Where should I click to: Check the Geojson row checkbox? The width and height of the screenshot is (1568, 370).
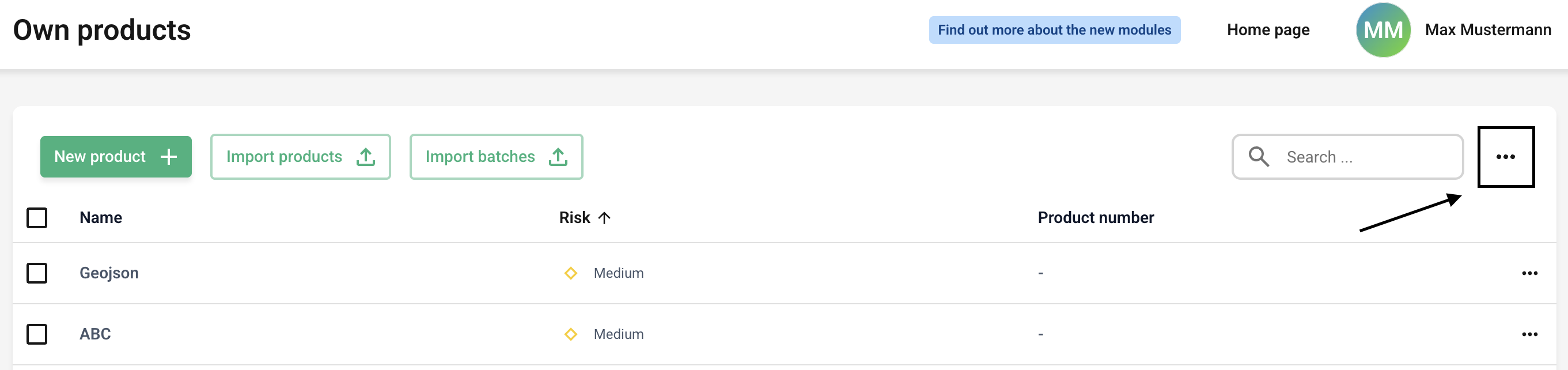37,273
